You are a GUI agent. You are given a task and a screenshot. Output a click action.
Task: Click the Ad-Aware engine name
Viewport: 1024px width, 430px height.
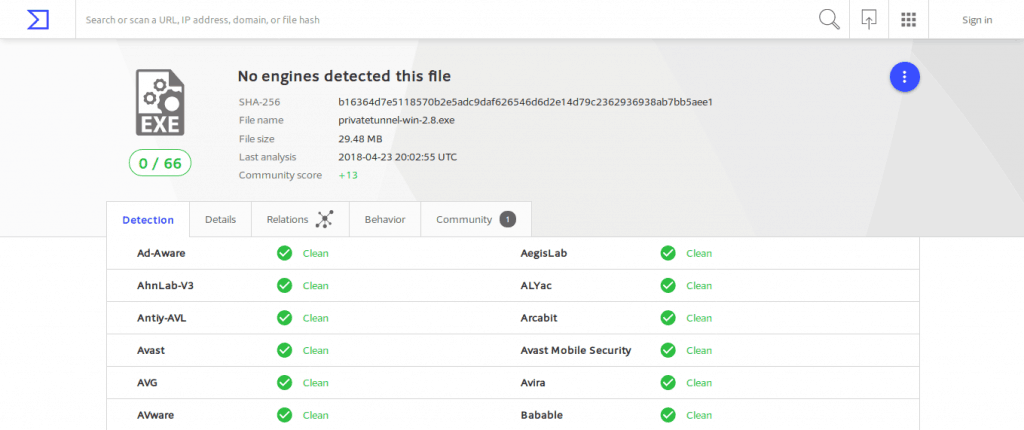tap(161, 253)
